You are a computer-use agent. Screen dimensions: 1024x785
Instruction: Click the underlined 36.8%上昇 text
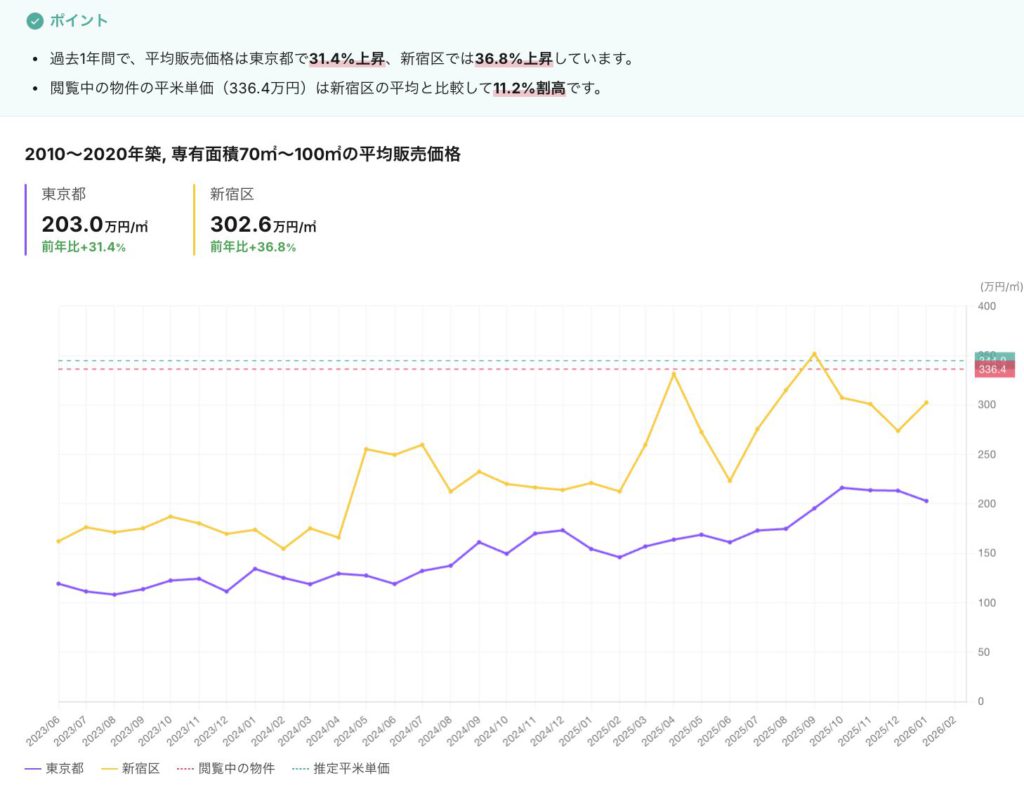(x=512, y=59)
